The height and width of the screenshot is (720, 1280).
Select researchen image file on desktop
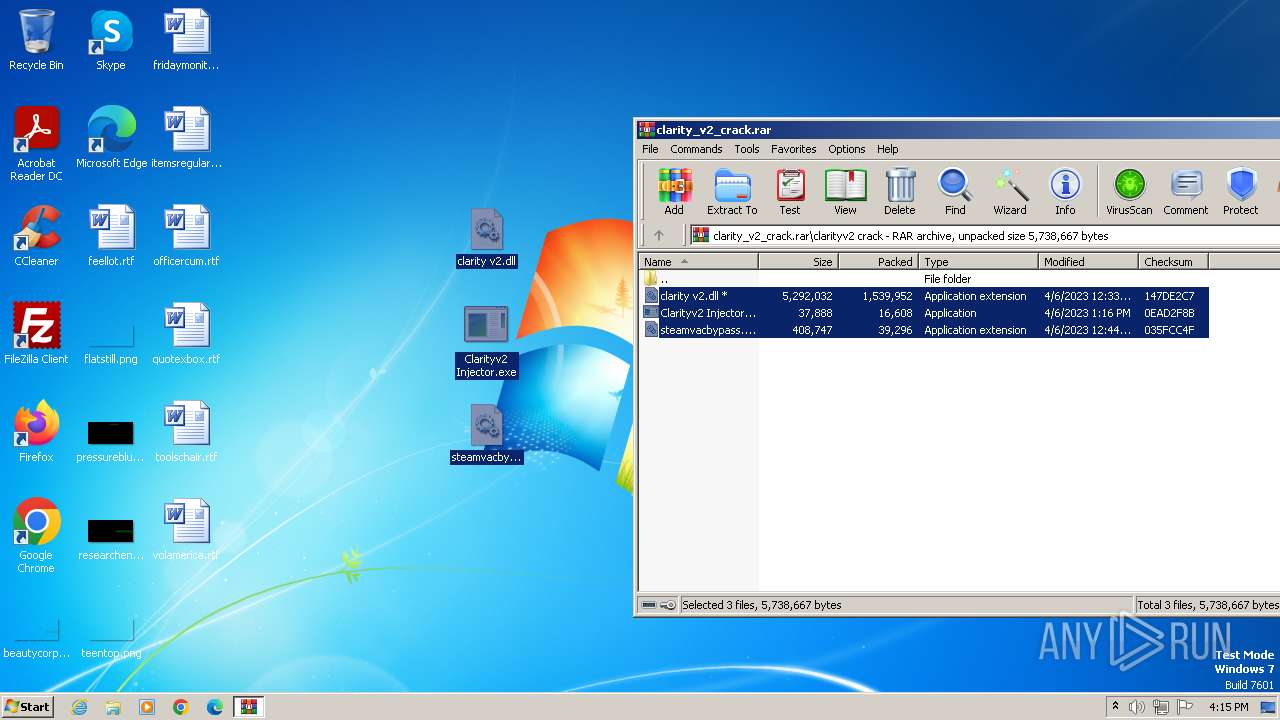pyautogui.click(x=111, y=538)
